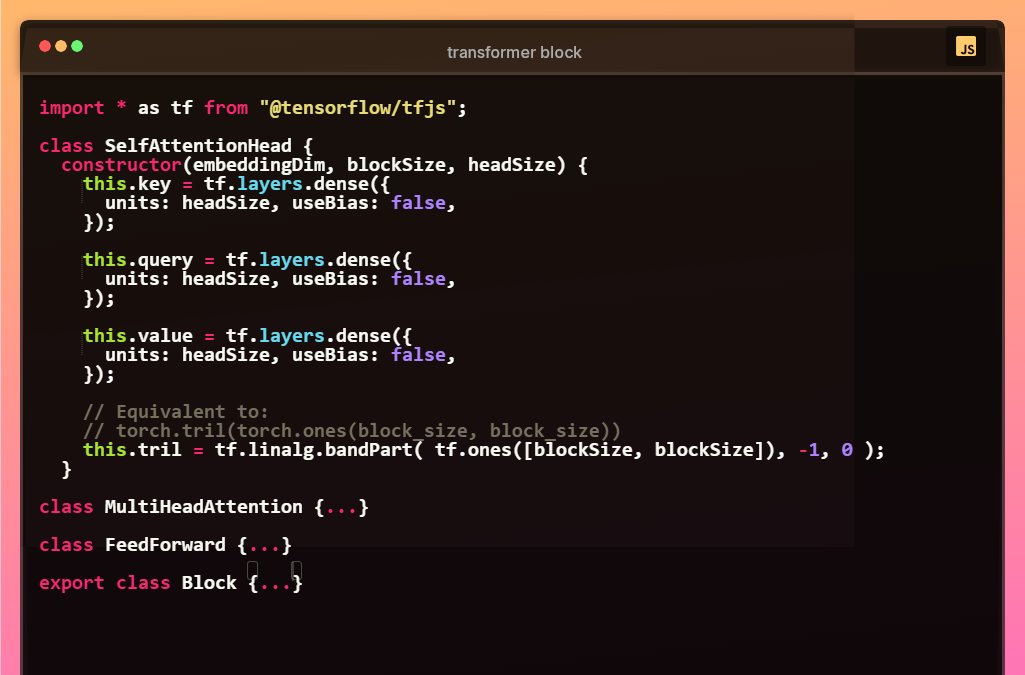The width and height of the screenshot is (1025, 675).
Task: Click the import keyword
Action: [72, 107]
